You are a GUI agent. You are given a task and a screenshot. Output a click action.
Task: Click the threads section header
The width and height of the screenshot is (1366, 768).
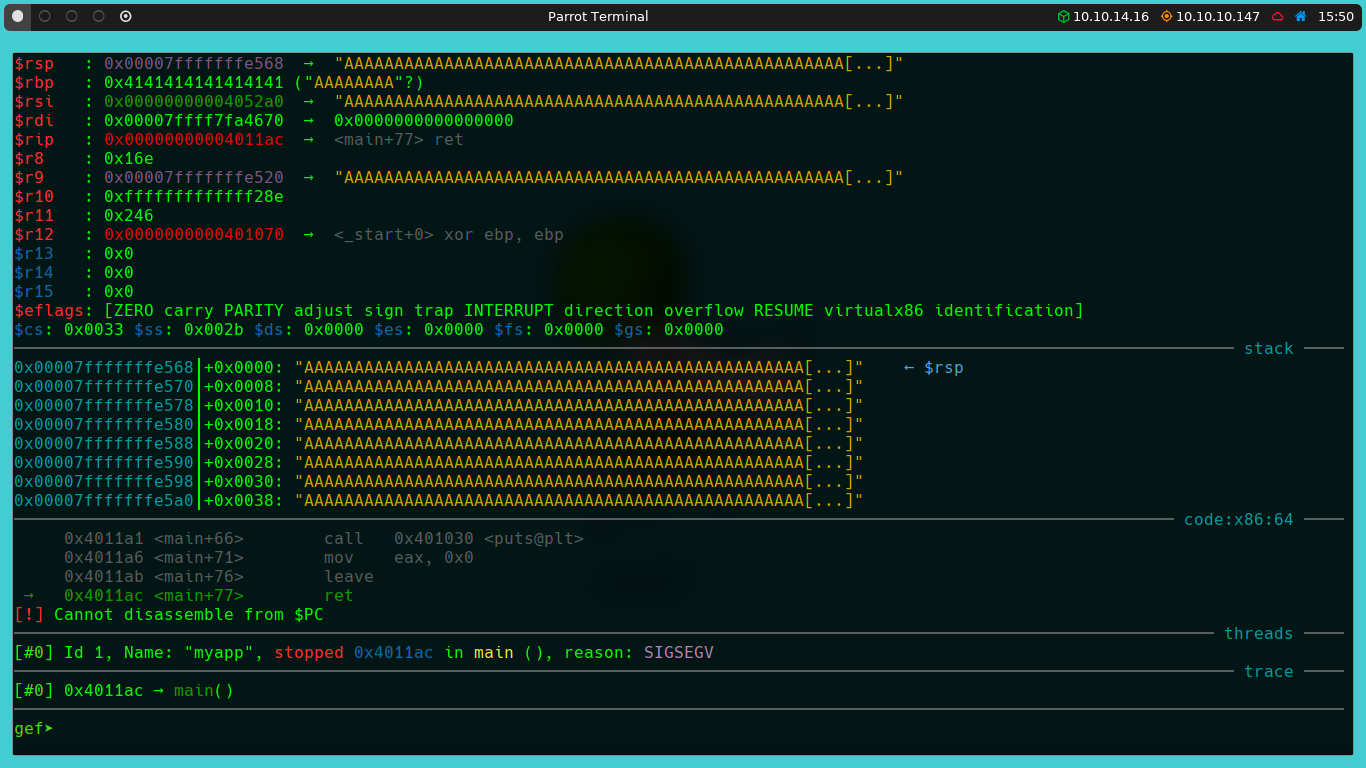pos(1259,634)
